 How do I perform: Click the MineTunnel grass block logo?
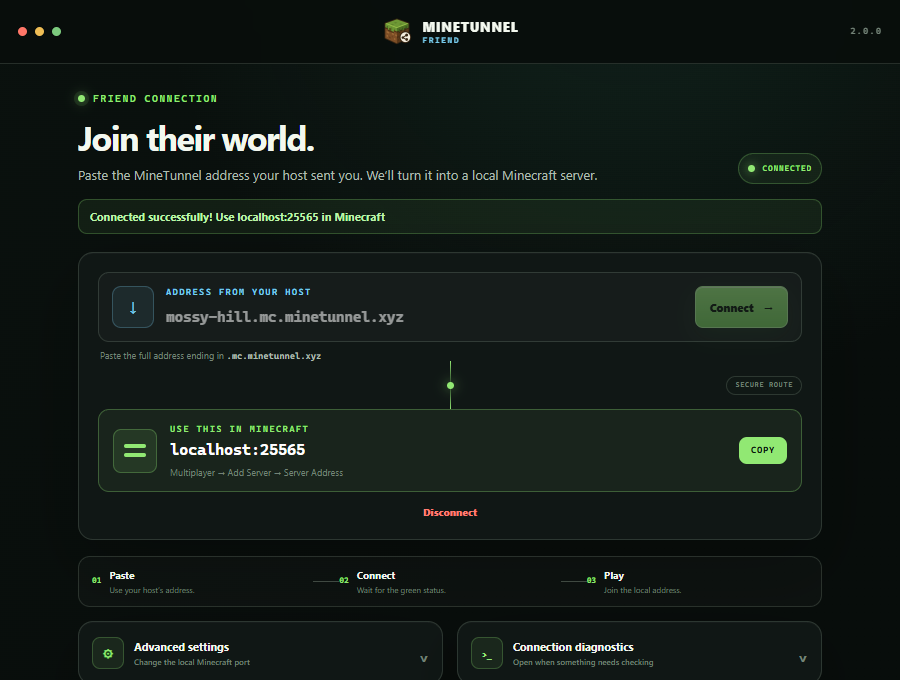[397, 32]
